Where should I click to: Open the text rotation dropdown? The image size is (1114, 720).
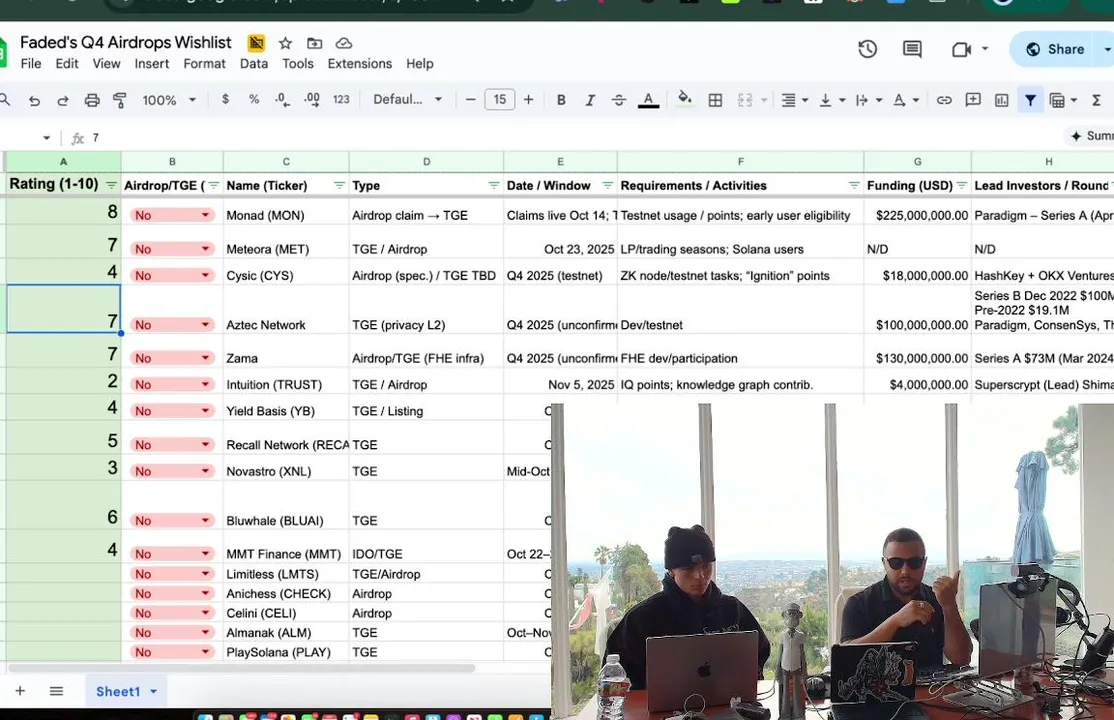coord(906,100)
